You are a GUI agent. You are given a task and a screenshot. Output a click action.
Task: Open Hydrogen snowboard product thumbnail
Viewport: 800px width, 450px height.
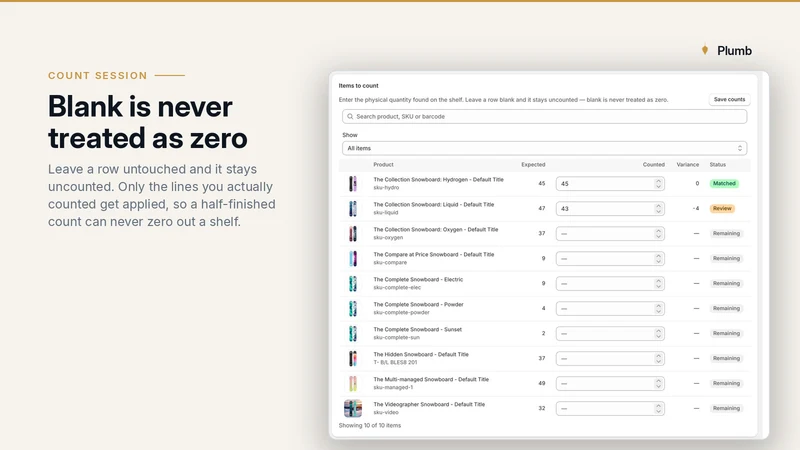pyautogui.click(x=353, y=184)
